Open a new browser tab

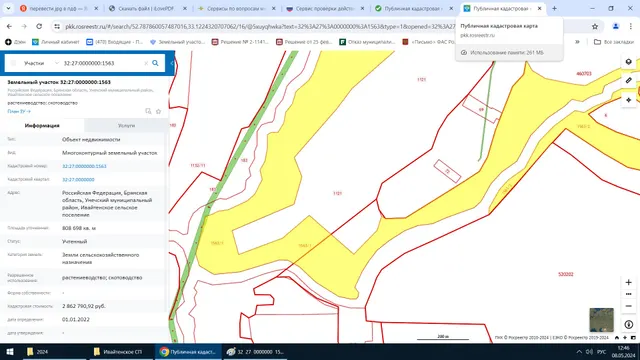point(554,8)
